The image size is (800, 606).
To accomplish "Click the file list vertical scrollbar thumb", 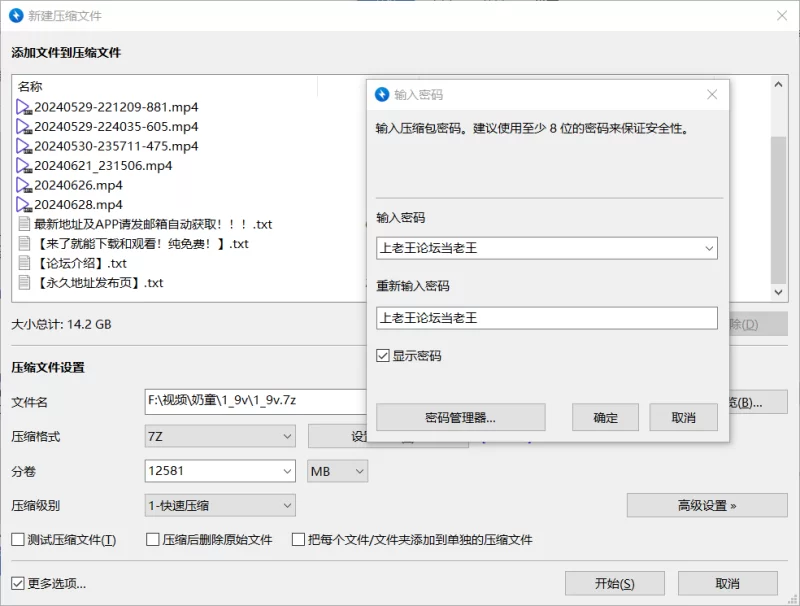I will [778, 209].
